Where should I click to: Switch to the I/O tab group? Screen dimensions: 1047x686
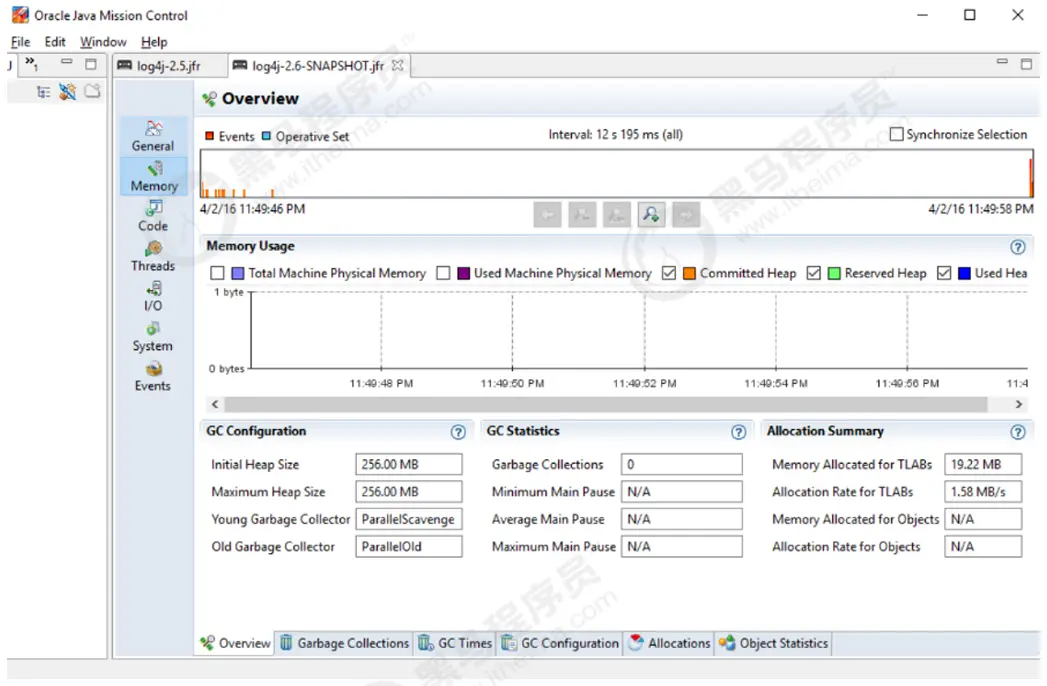[x=153, y=295]
